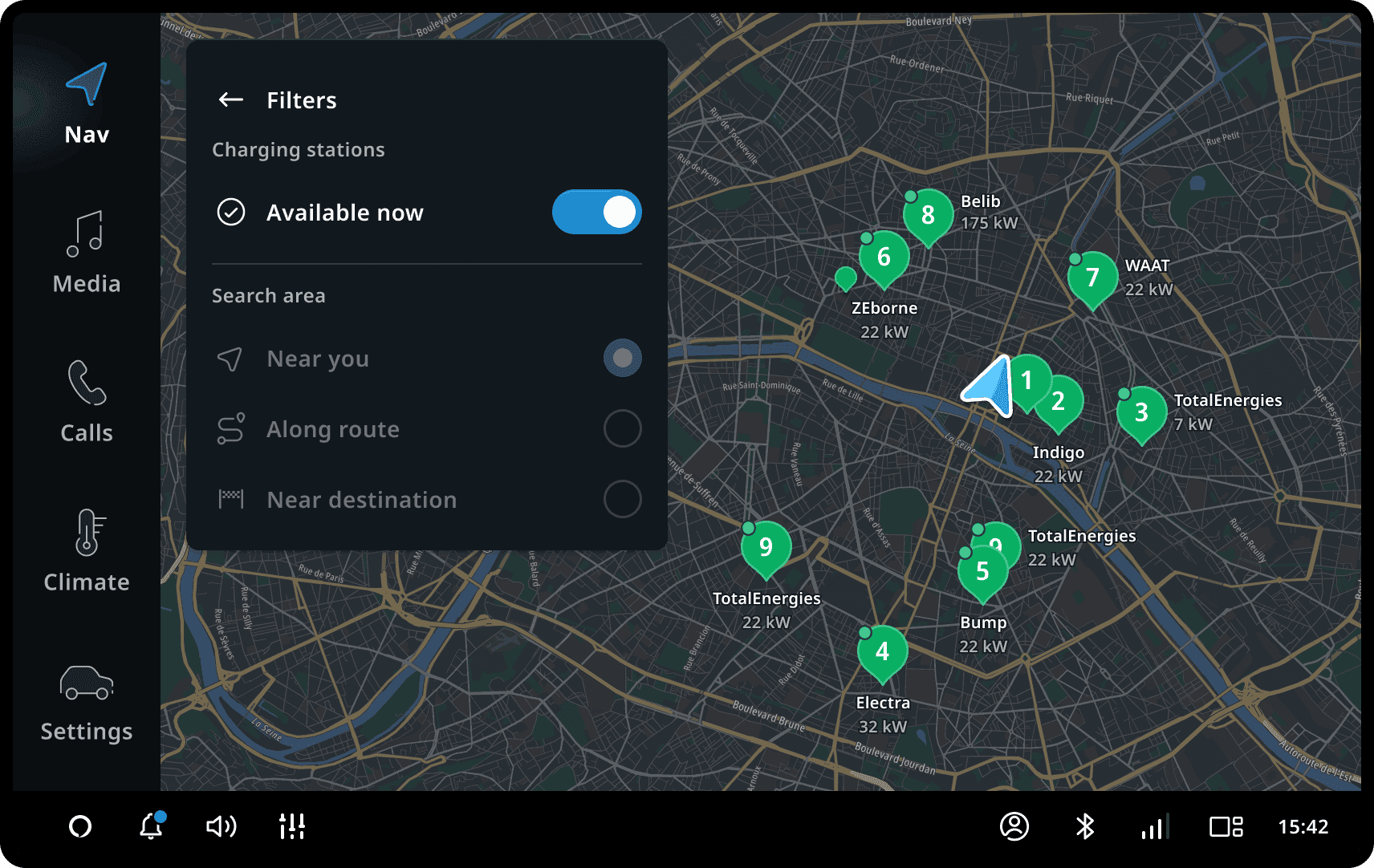Switch to the Media tab

point(87,253)
